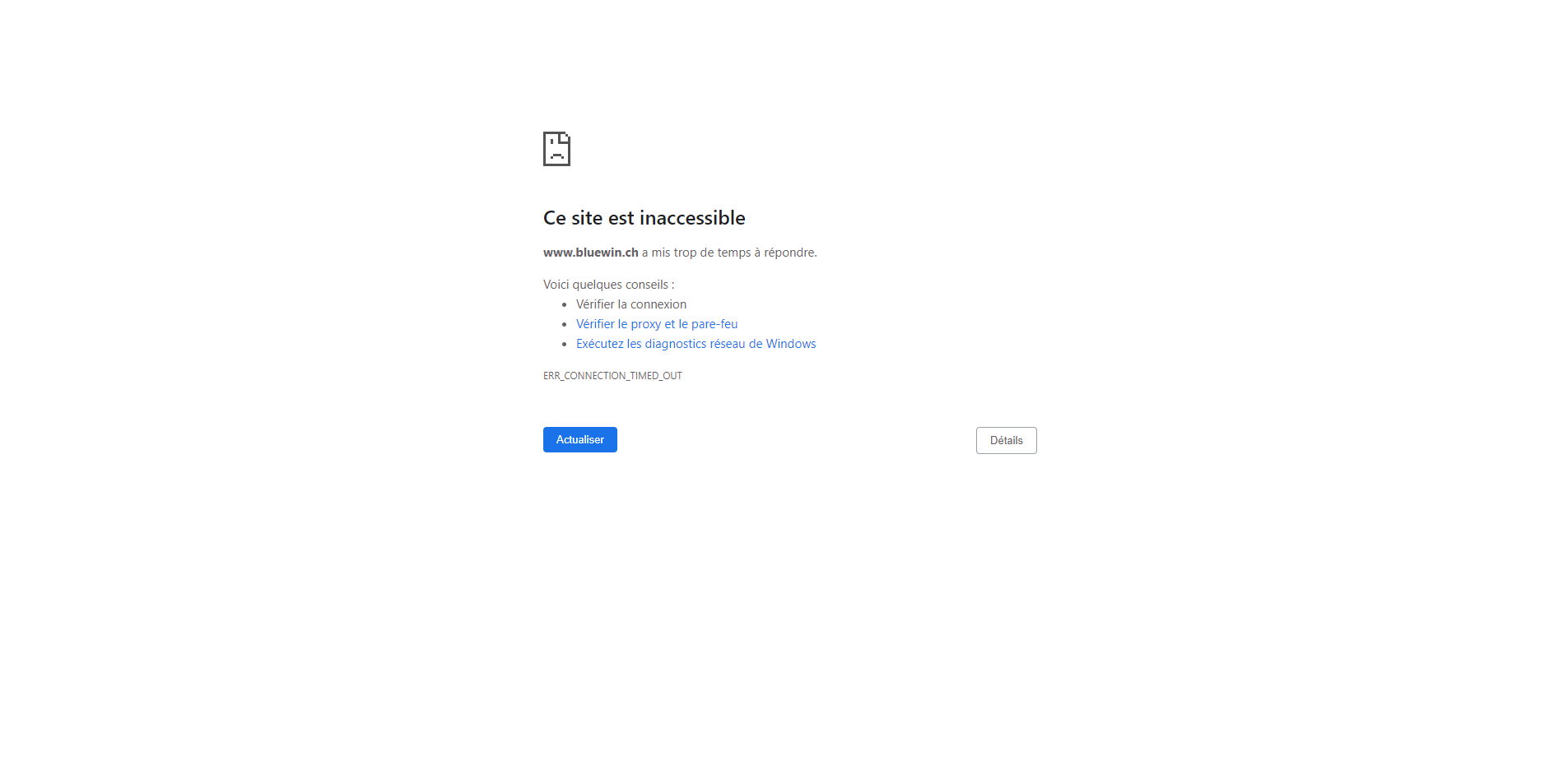Select the bold www.bluewin.ch hostname text
1568x765 pixels.
click(591, 253)
